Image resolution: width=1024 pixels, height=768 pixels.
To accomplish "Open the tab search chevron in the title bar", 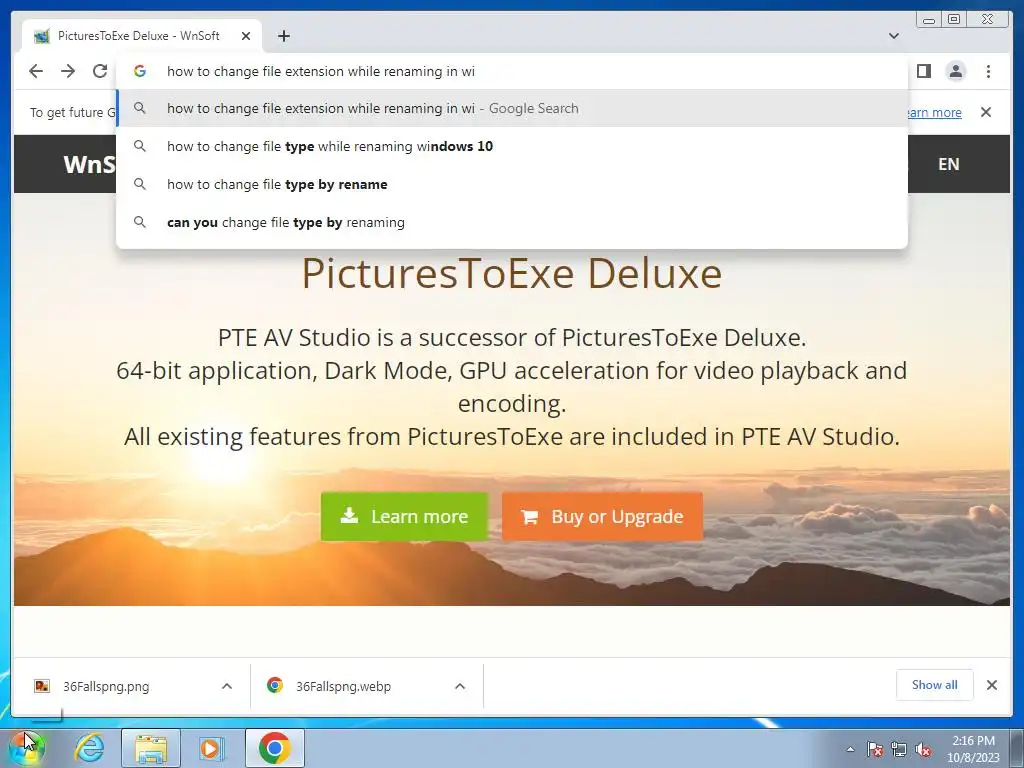I will (x=894, y=36).
